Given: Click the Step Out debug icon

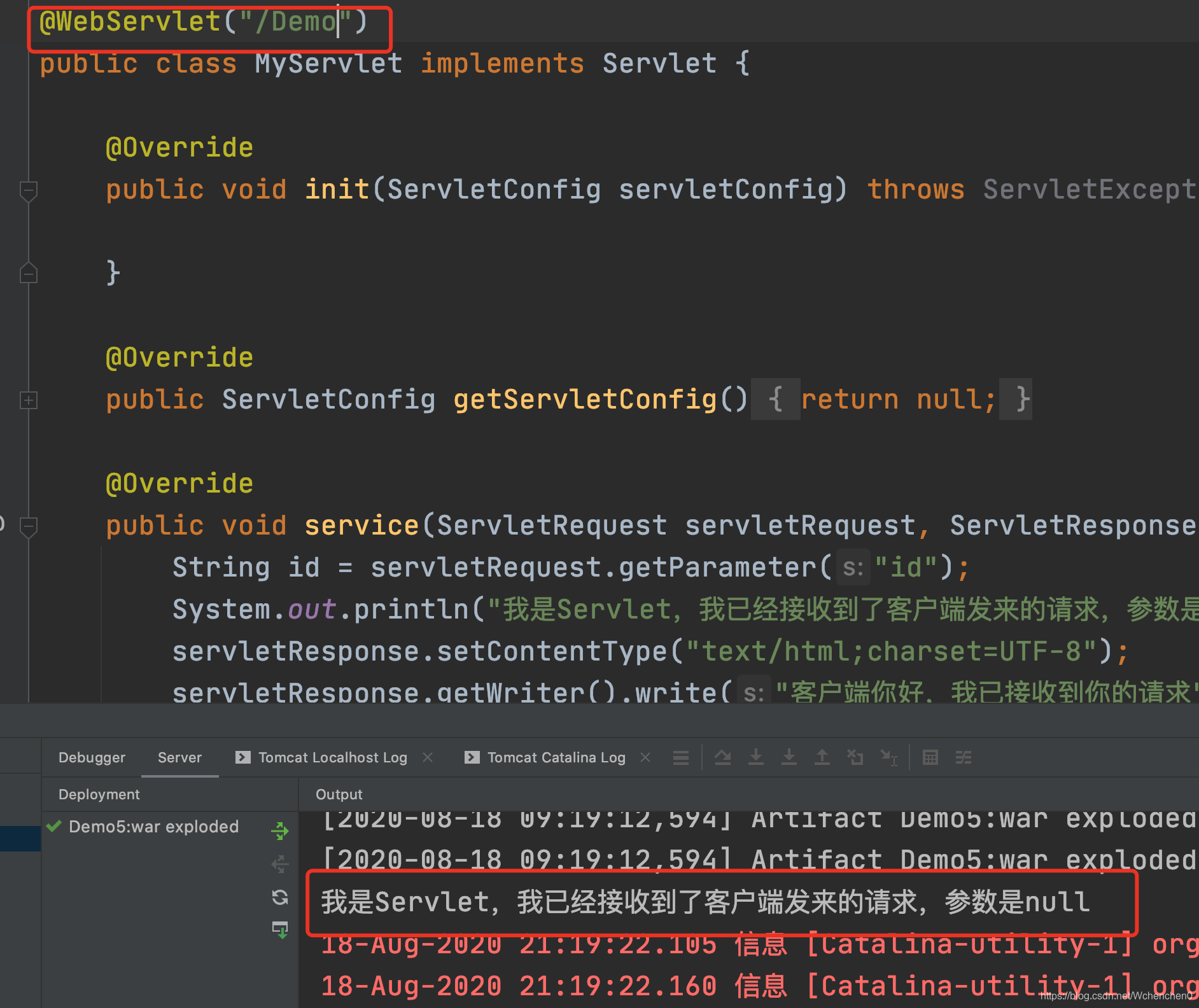Looking at the screenshot, I should (822, 757).
